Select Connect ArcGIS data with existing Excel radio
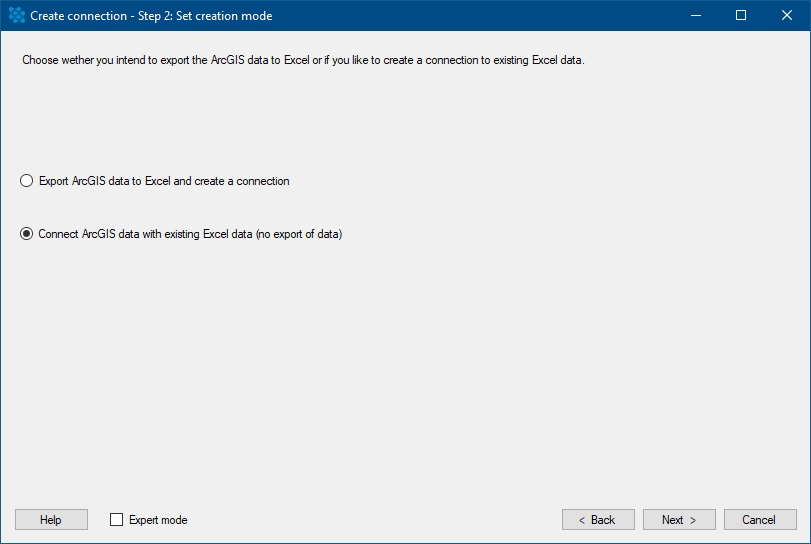This screenshot has width=811, height=544. pyautogui.click(x=26, y=234)
